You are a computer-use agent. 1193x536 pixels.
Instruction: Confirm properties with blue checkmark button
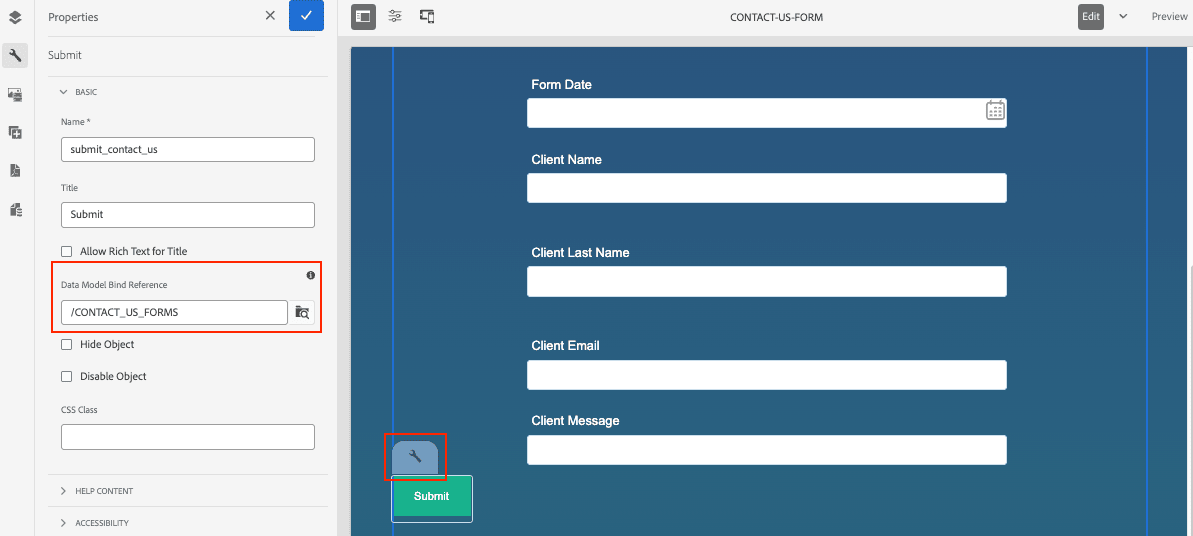[x=307, y=15]
